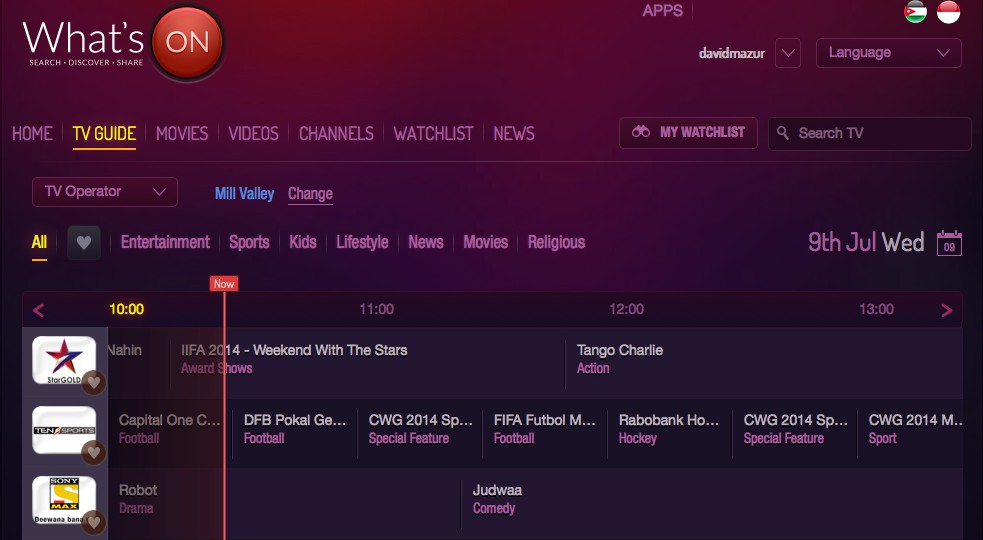The height and width of the screenshot is (540, 983).
Task: Open the MOVIES tab
Action: click(182, 134)
